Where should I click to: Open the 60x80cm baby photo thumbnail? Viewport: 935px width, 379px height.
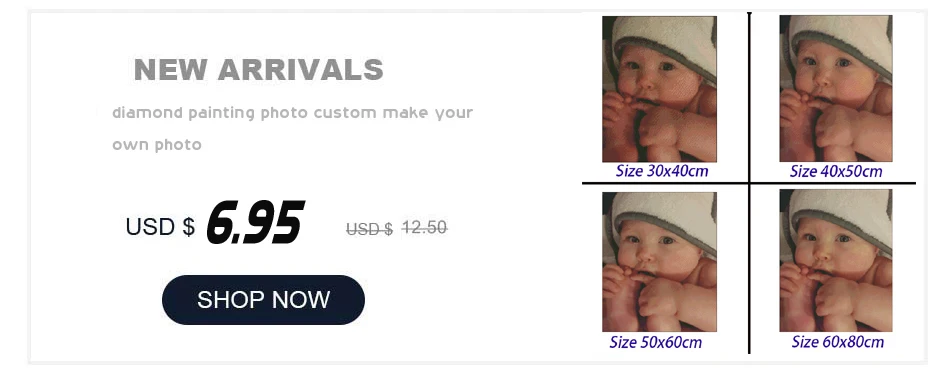836,260
